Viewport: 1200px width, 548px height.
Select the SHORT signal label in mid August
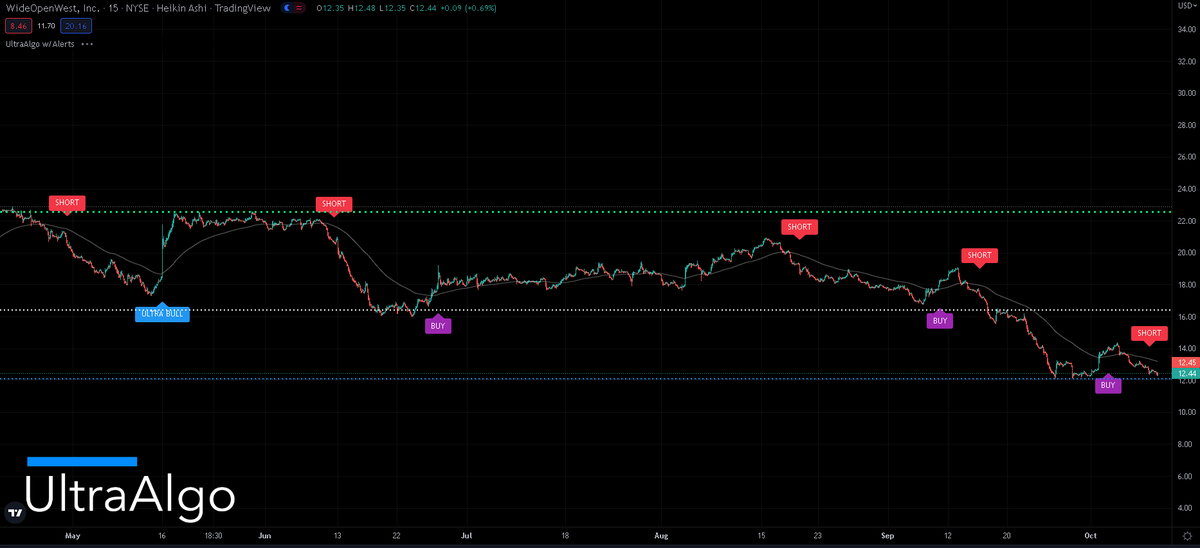(799, 227)
